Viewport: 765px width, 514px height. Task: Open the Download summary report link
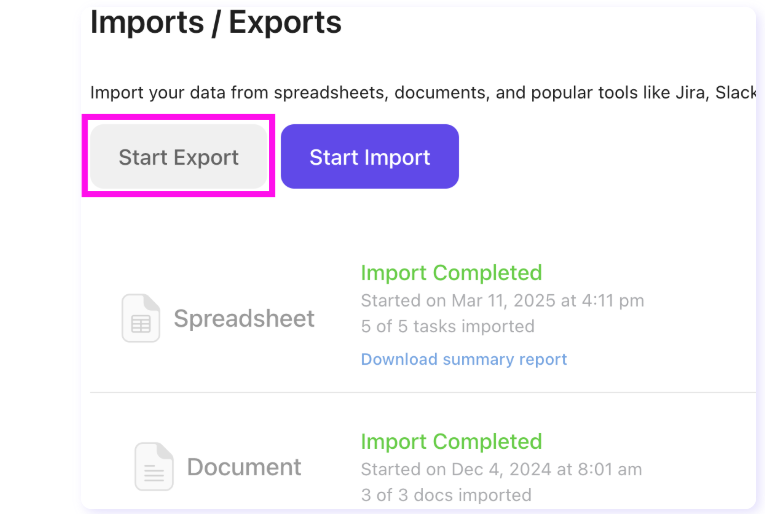click(x=464, y=359)
